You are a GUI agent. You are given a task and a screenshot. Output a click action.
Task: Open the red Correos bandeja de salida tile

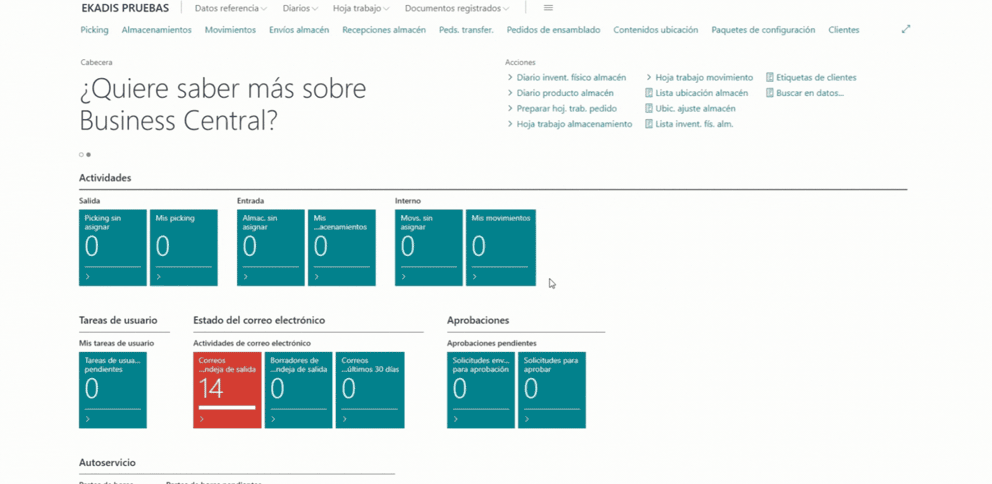pyautogui.click(x=227, y=389)
